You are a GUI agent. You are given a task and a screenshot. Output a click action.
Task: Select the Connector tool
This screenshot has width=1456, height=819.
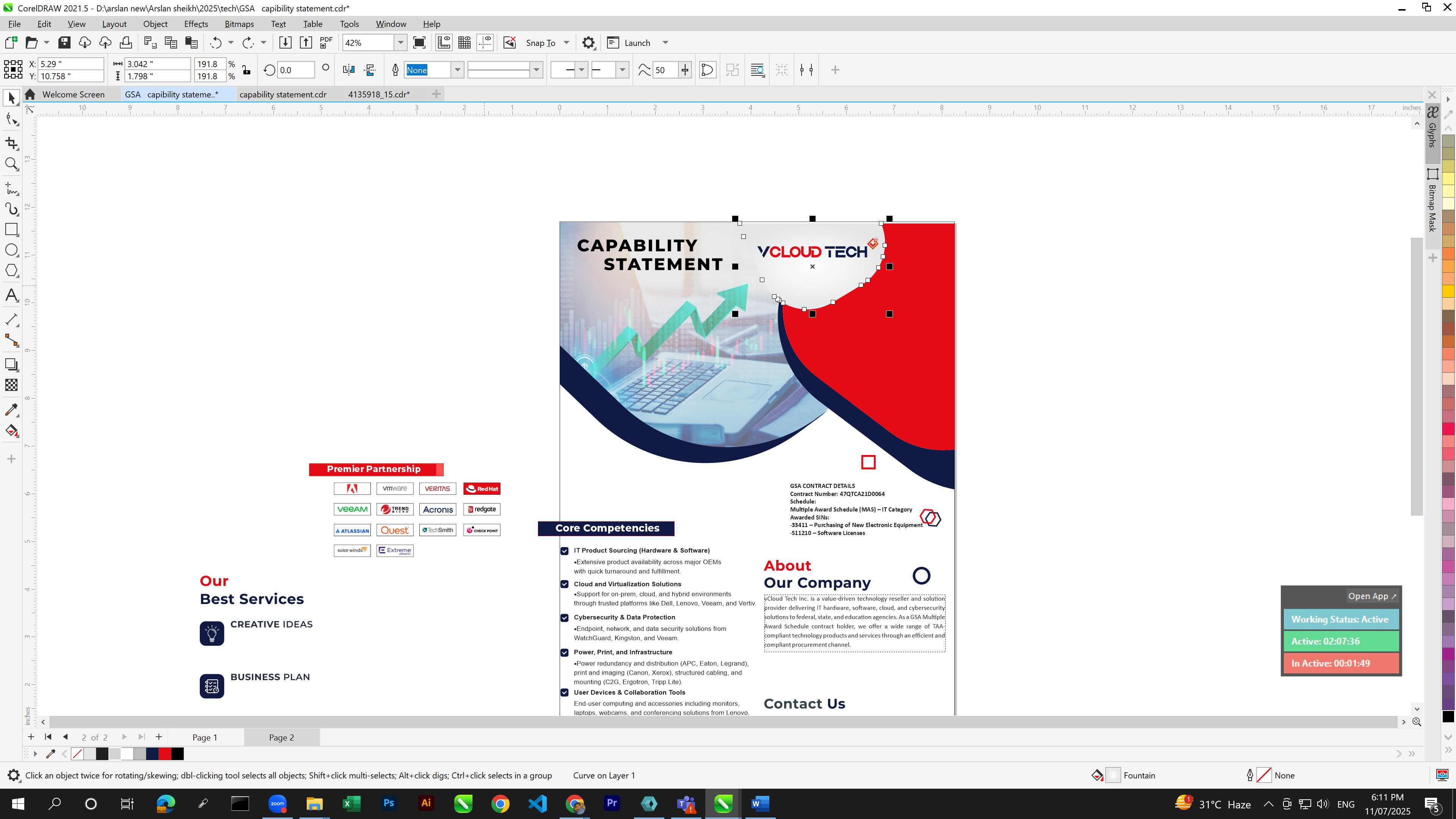[x=11, y=340]
